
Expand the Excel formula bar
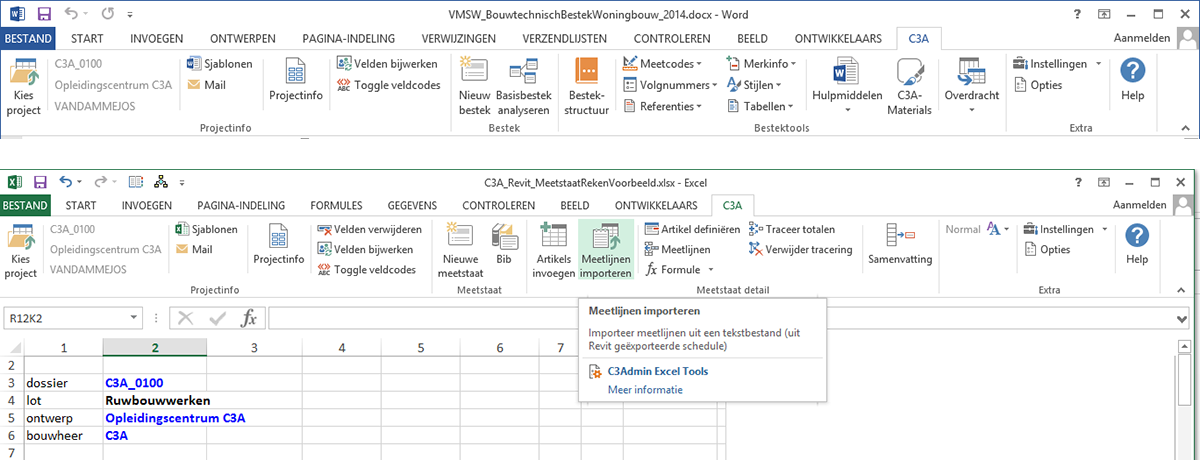(x=1184, y=318)
